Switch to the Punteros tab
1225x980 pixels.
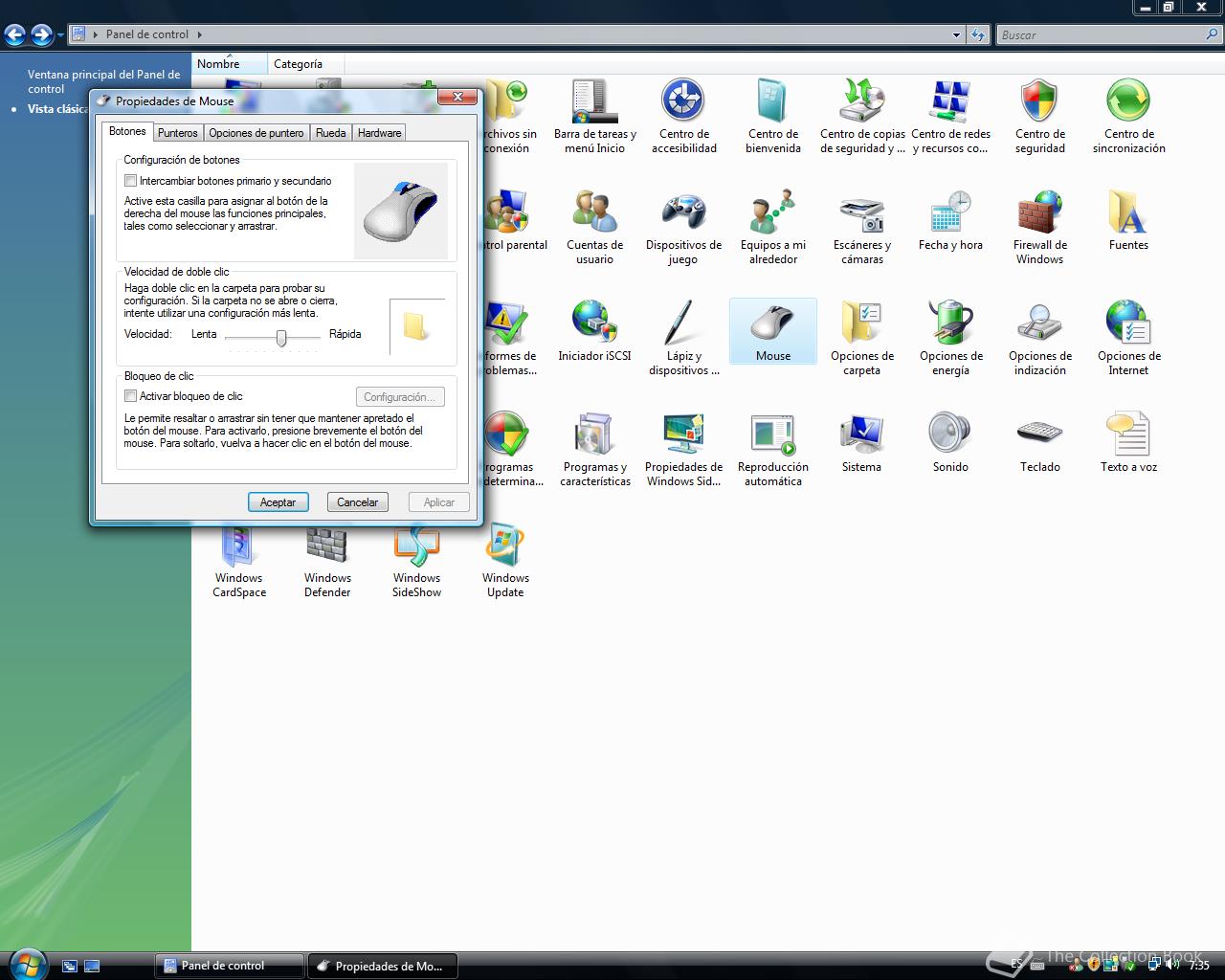pyautogui.click(x=177, y=133)
